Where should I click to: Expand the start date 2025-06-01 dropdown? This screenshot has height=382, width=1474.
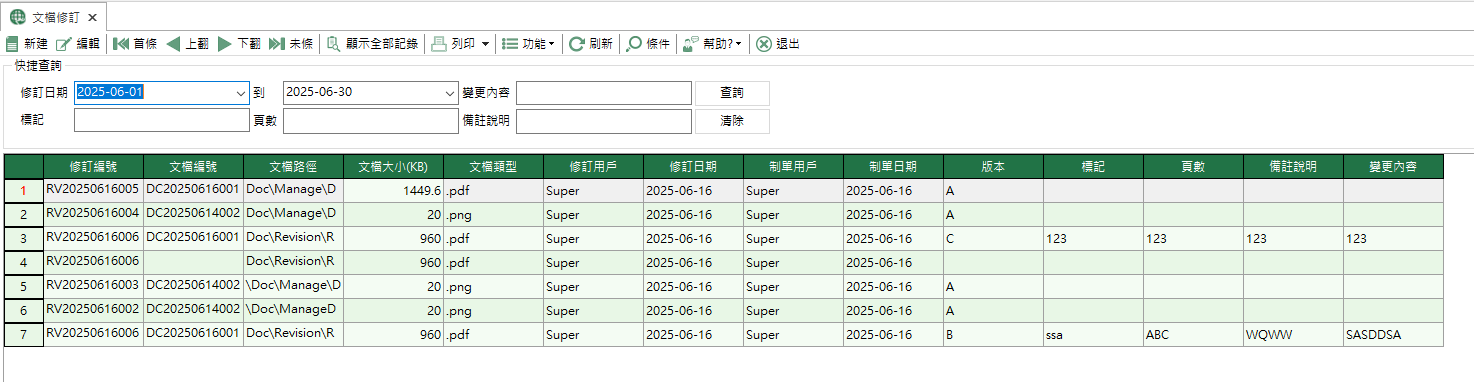[x=240, y=93]
